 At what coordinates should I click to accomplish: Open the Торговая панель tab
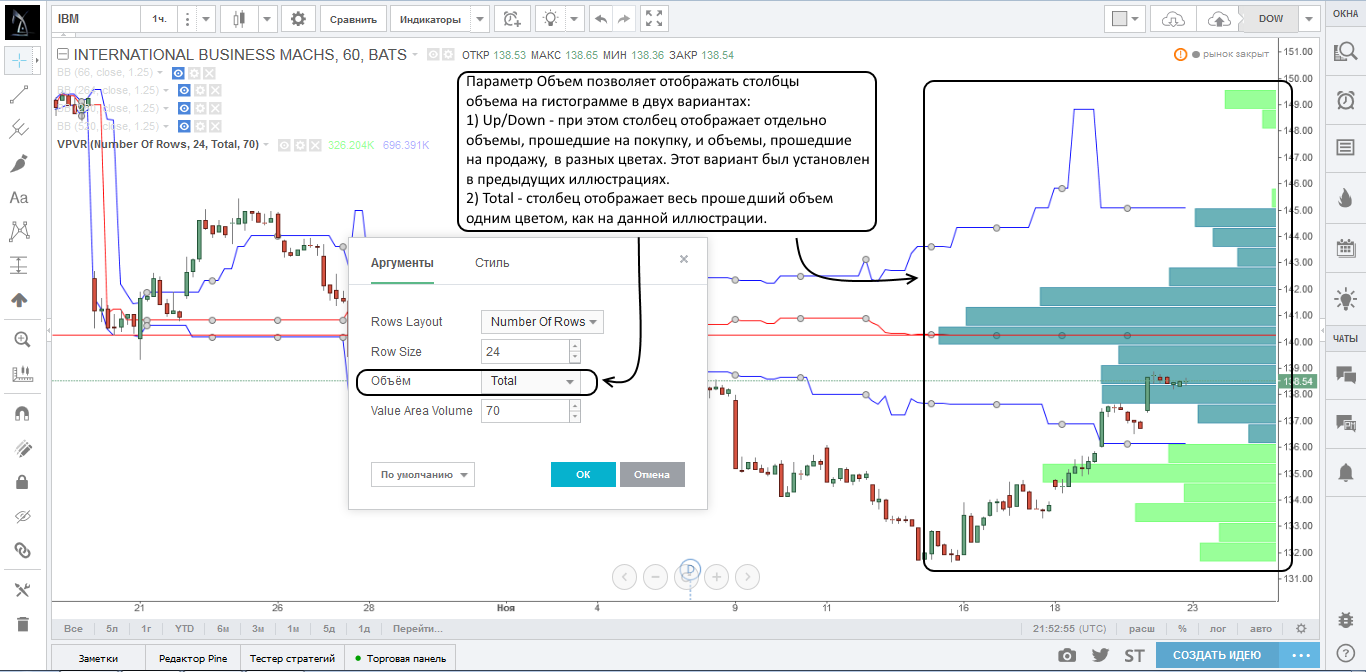point(400,658)
